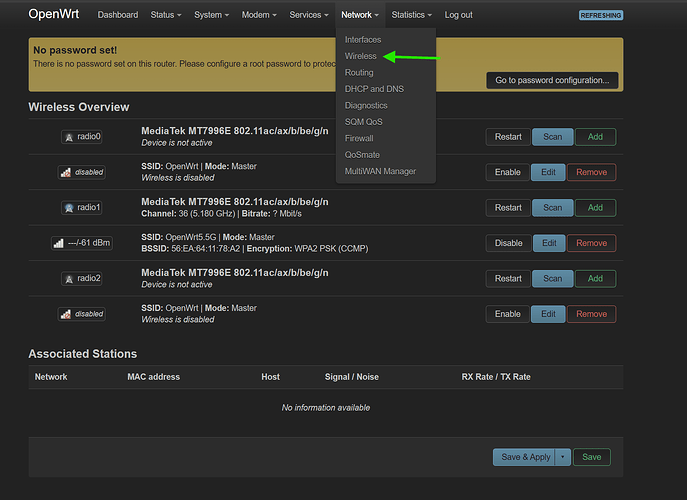Click No information available text
Image resolution: width=687 pixels, height=500 pixels.
tap(326, 408)
